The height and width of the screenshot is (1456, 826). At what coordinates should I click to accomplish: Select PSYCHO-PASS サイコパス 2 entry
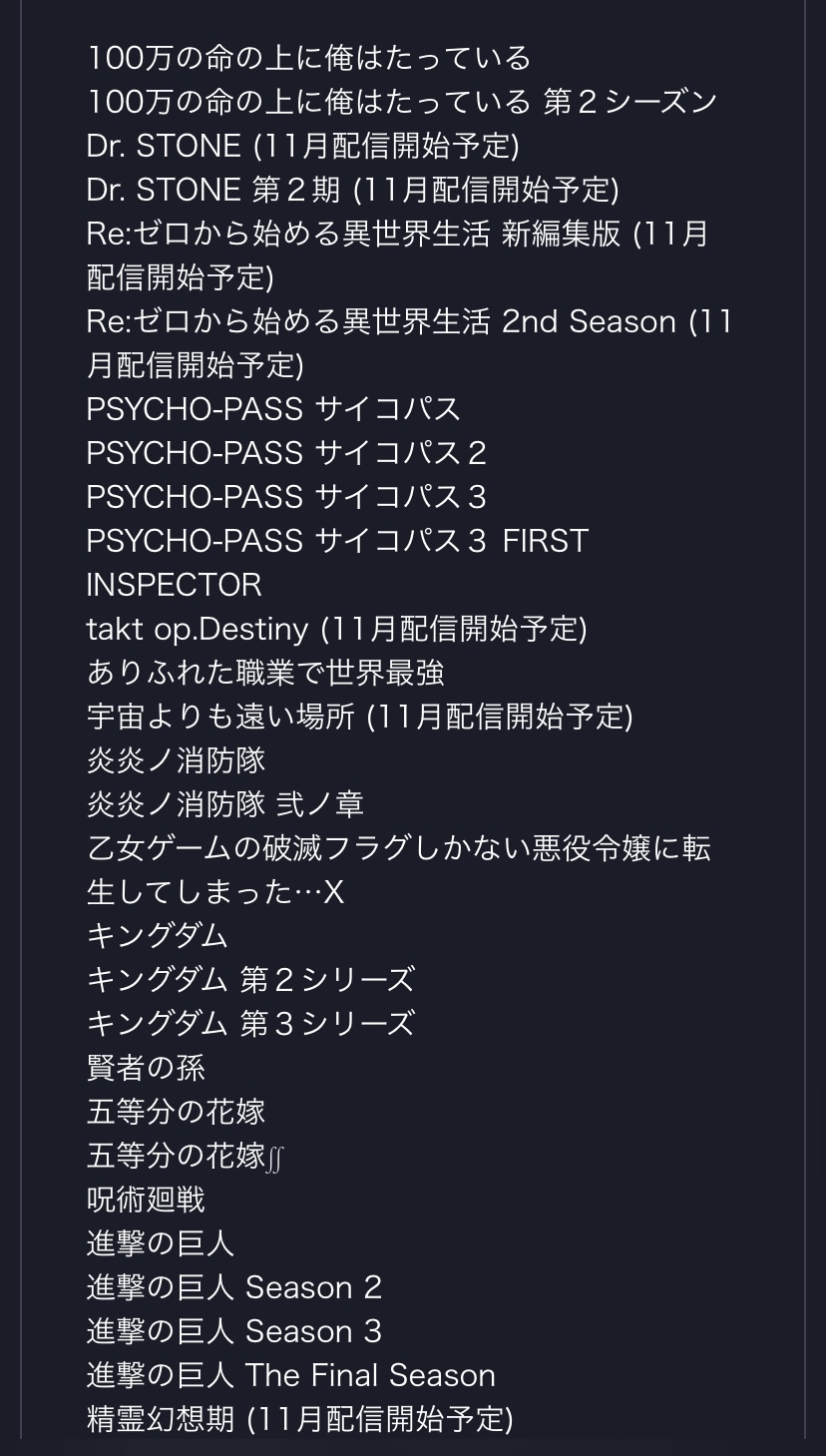[x=286, y=453]
